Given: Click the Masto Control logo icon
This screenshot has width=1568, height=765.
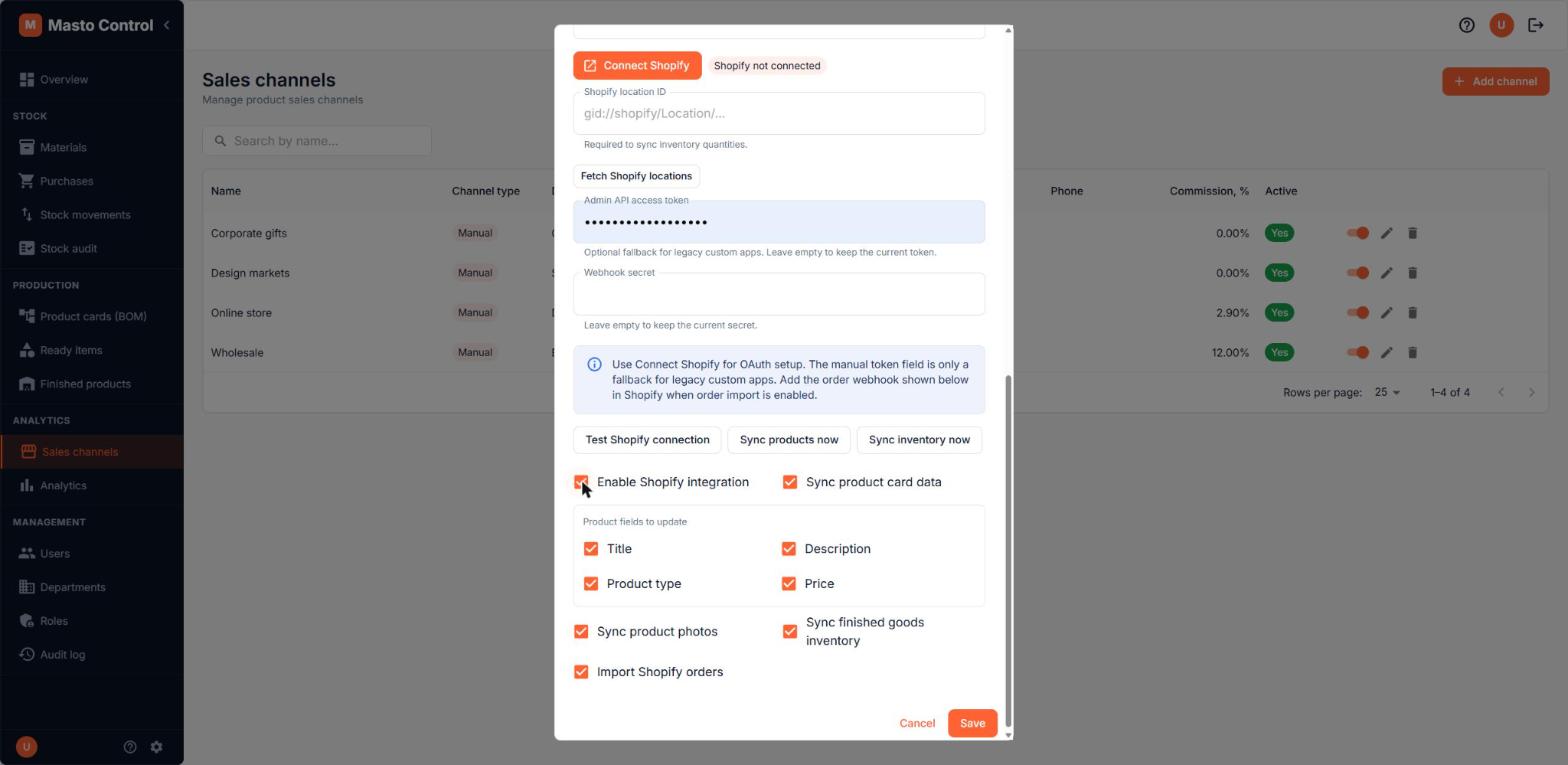Looking at the screenshot, I should [x=30, y=25].
